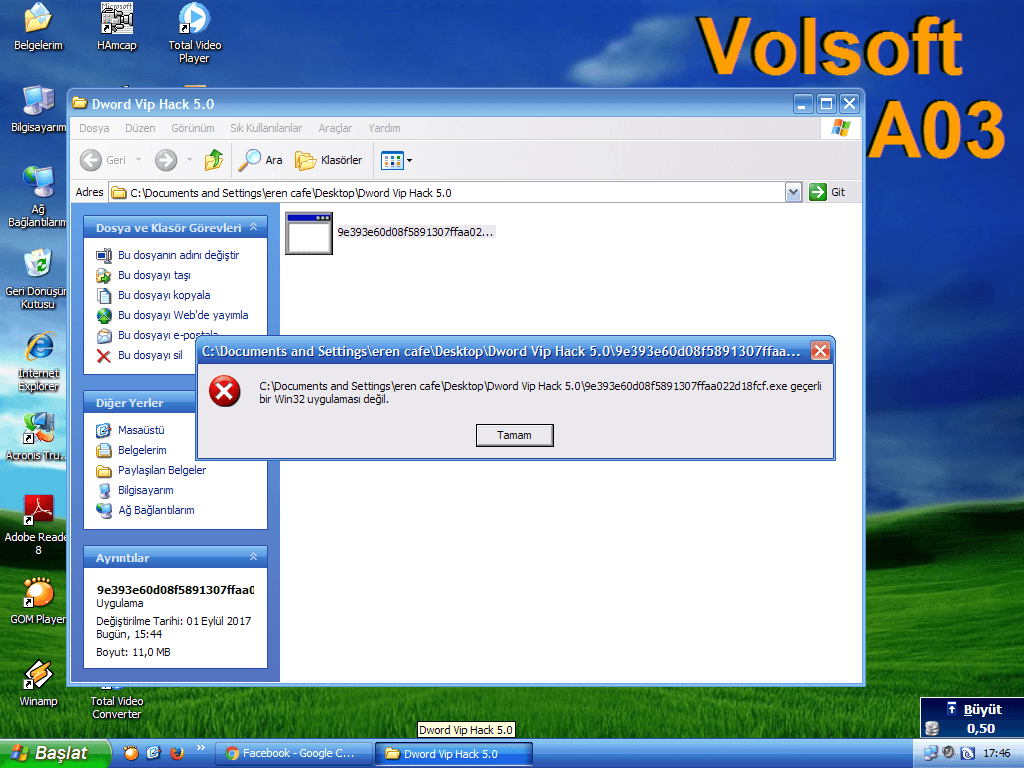
Task: Open HAmcap desktop icon
Action: [x=117, y=27]
